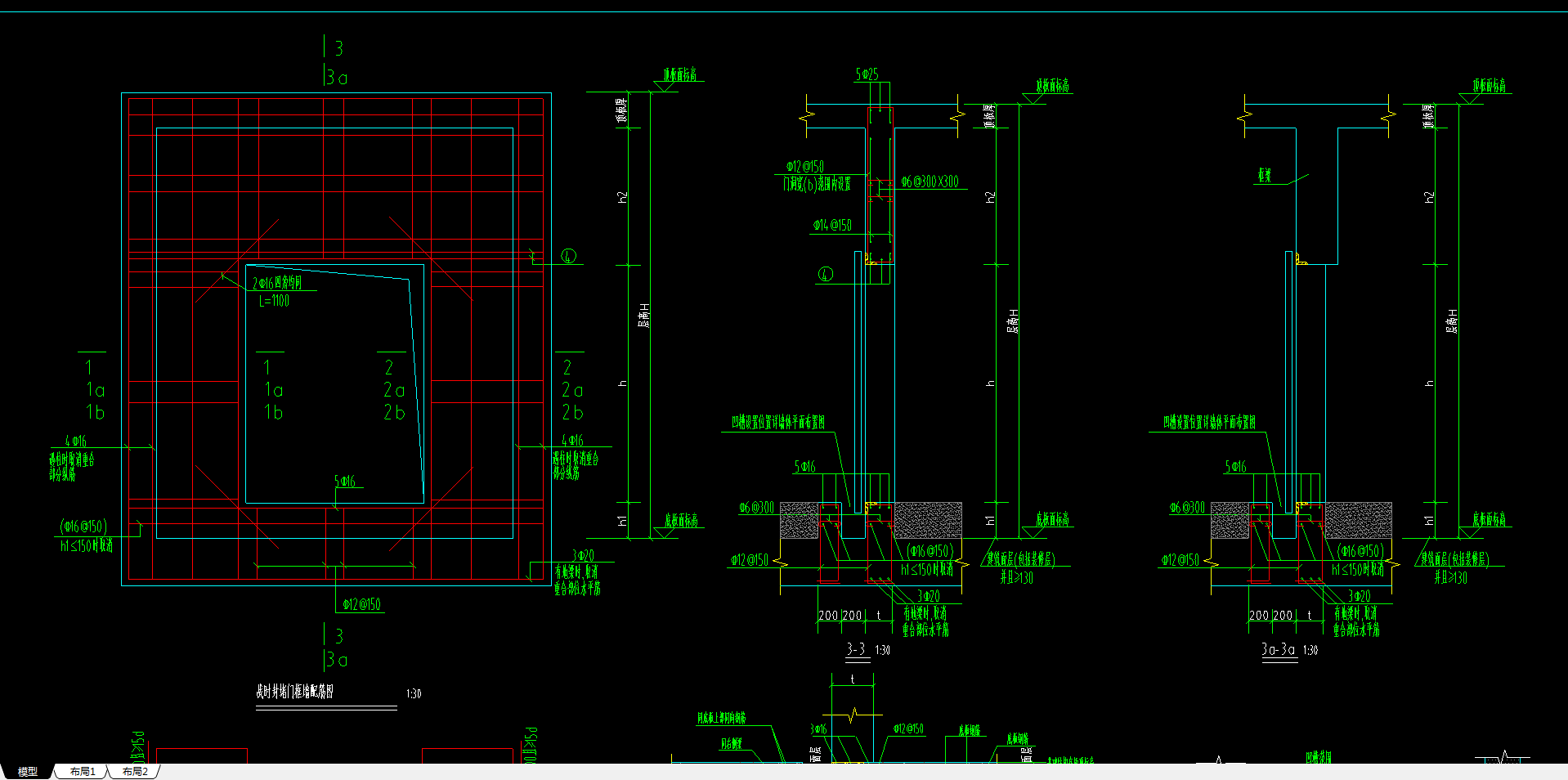Viewport: 1568px width, 780px height.
Task: Click the 3Φ20 label in section 3a-3a
Action: 1360,596
